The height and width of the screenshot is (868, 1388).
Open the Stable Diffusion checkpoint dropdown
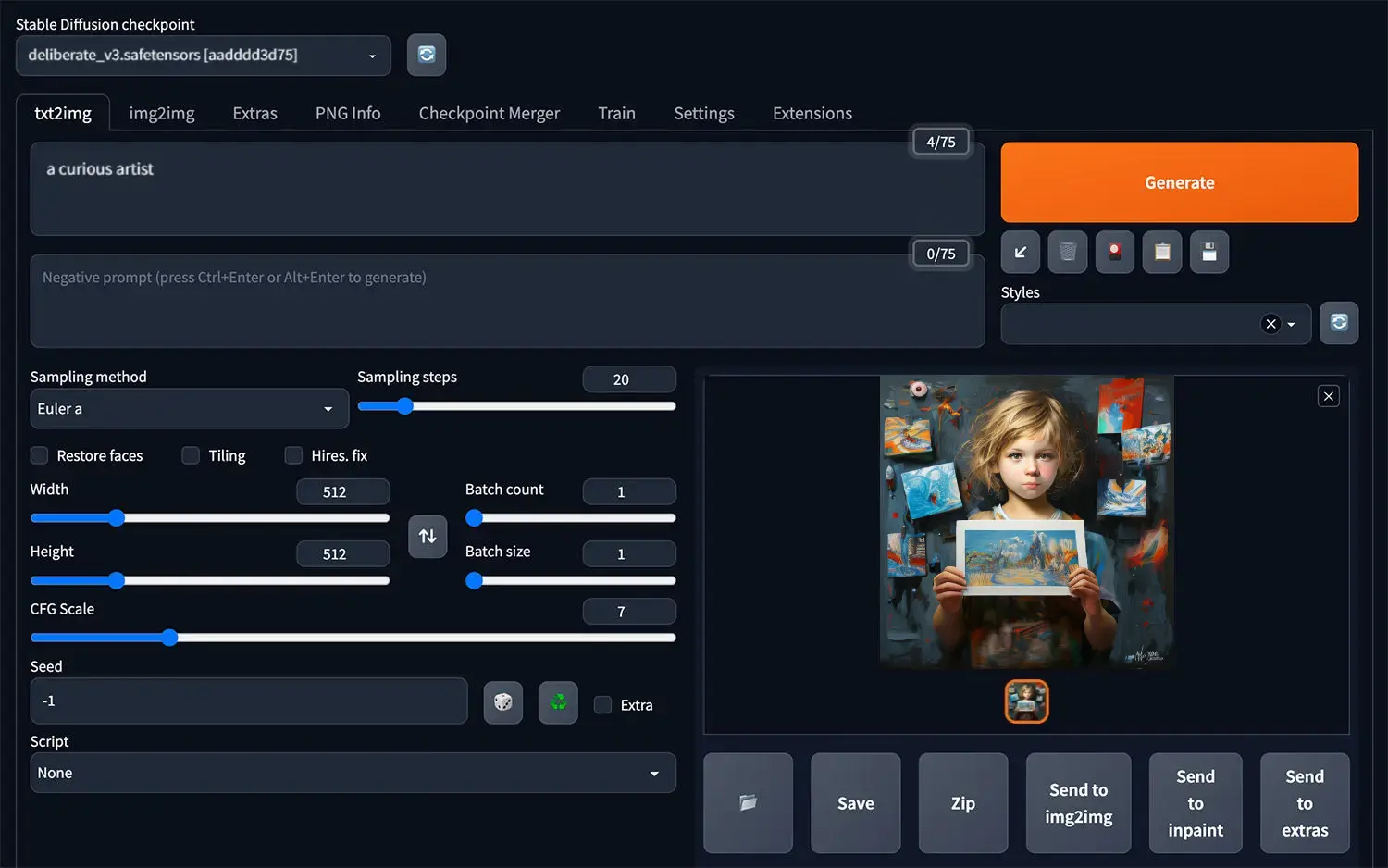click(204, 56)
